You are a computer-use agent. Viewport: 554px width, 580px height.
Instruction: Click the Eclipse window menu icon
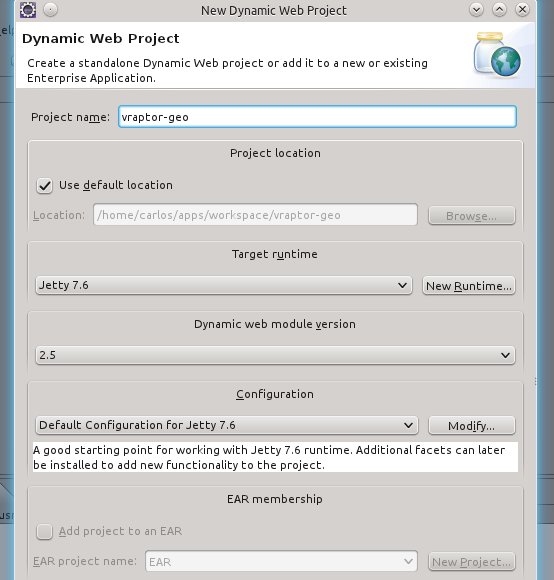click(x=28, y=10)
